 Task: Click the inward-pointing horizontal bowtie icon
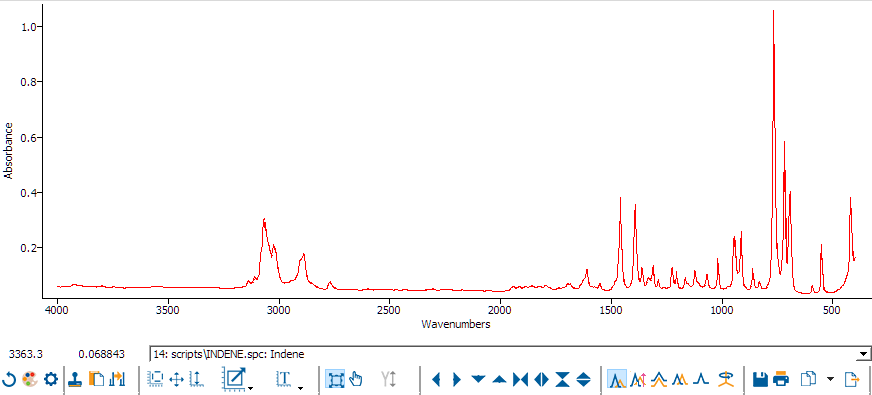(x=521, y=380)
